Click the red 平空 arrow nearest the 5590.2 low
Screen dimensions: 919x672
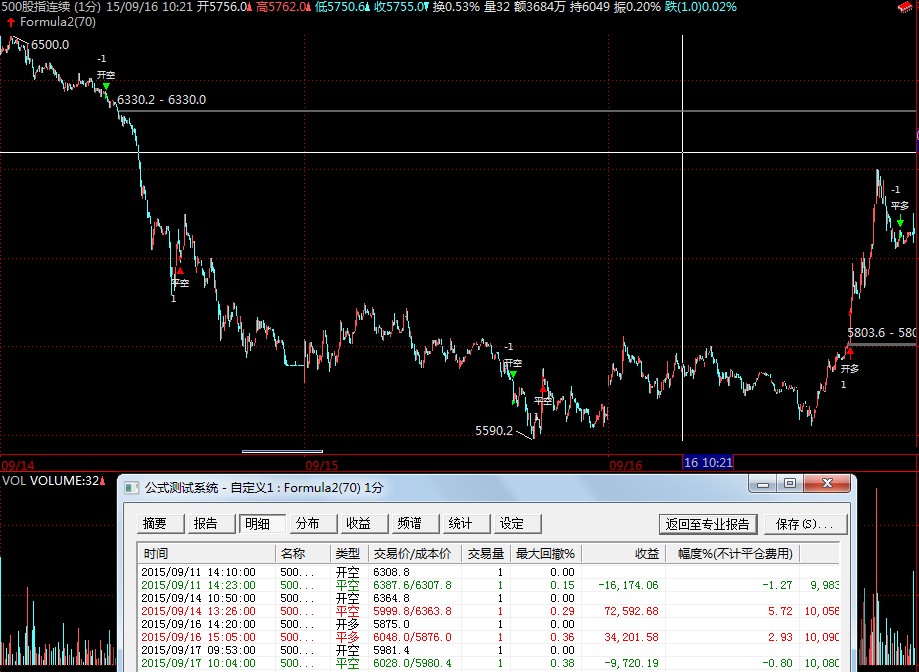point(543,384)
